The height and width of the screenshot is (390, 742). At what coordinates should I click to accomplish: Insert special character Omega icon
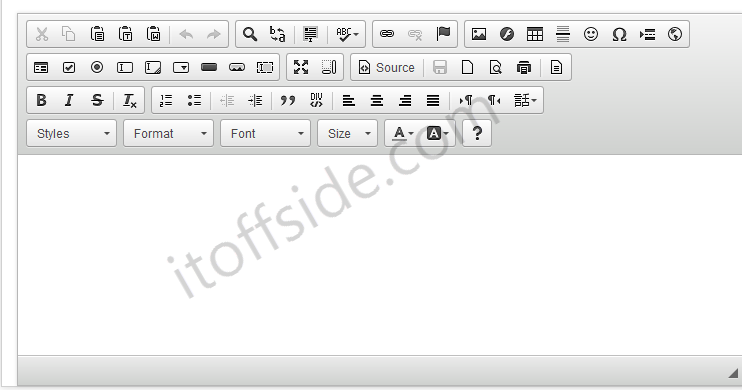619,34
